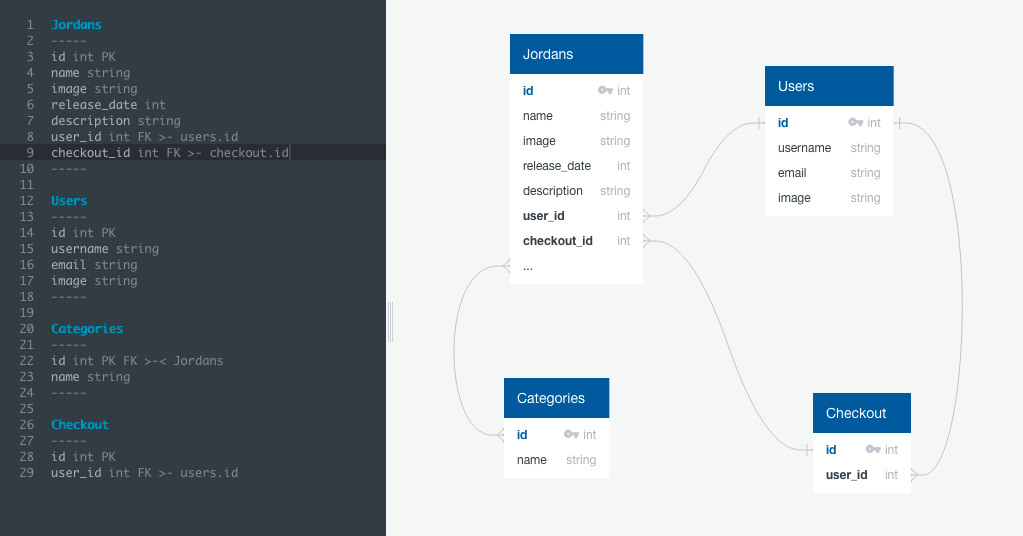This screenshot has width=1023, height=536.
Task: Click the '...' row in Jordans table
Action: [576, 266]
